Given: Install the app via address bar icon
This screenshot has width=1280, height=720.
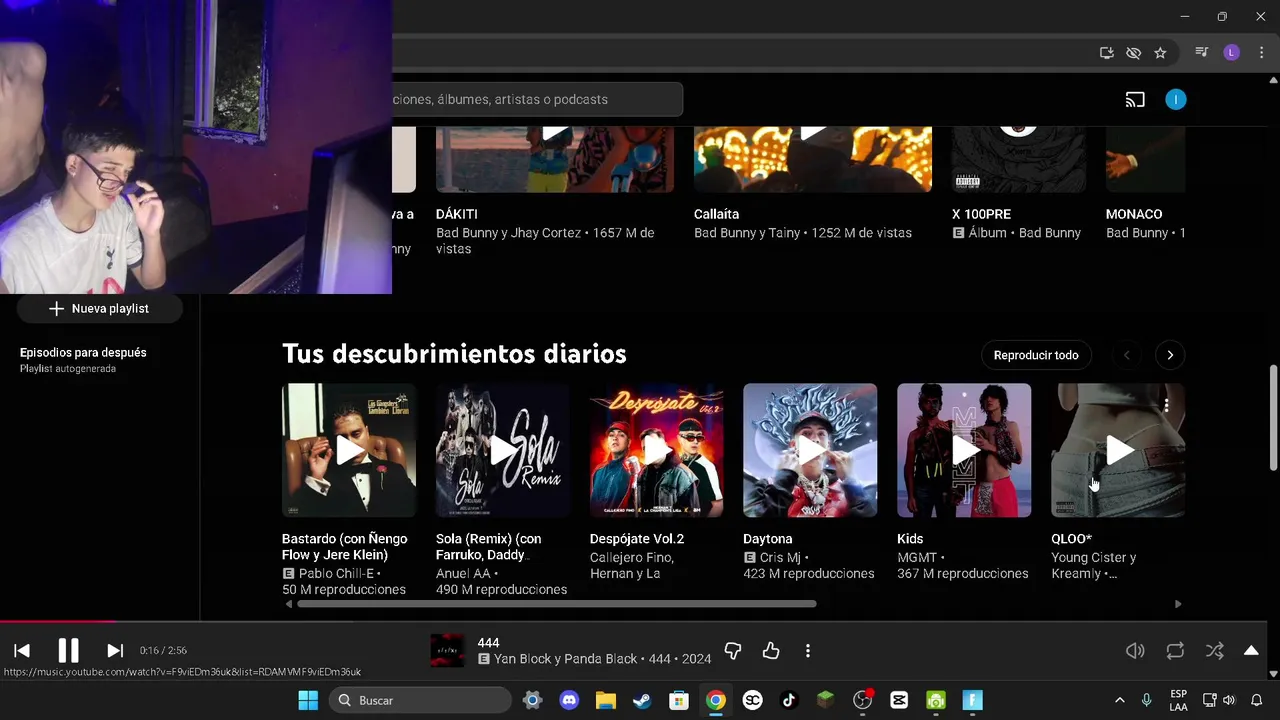Looking at the screenshot, I should pyautogui.click(x=1107, y=53).
